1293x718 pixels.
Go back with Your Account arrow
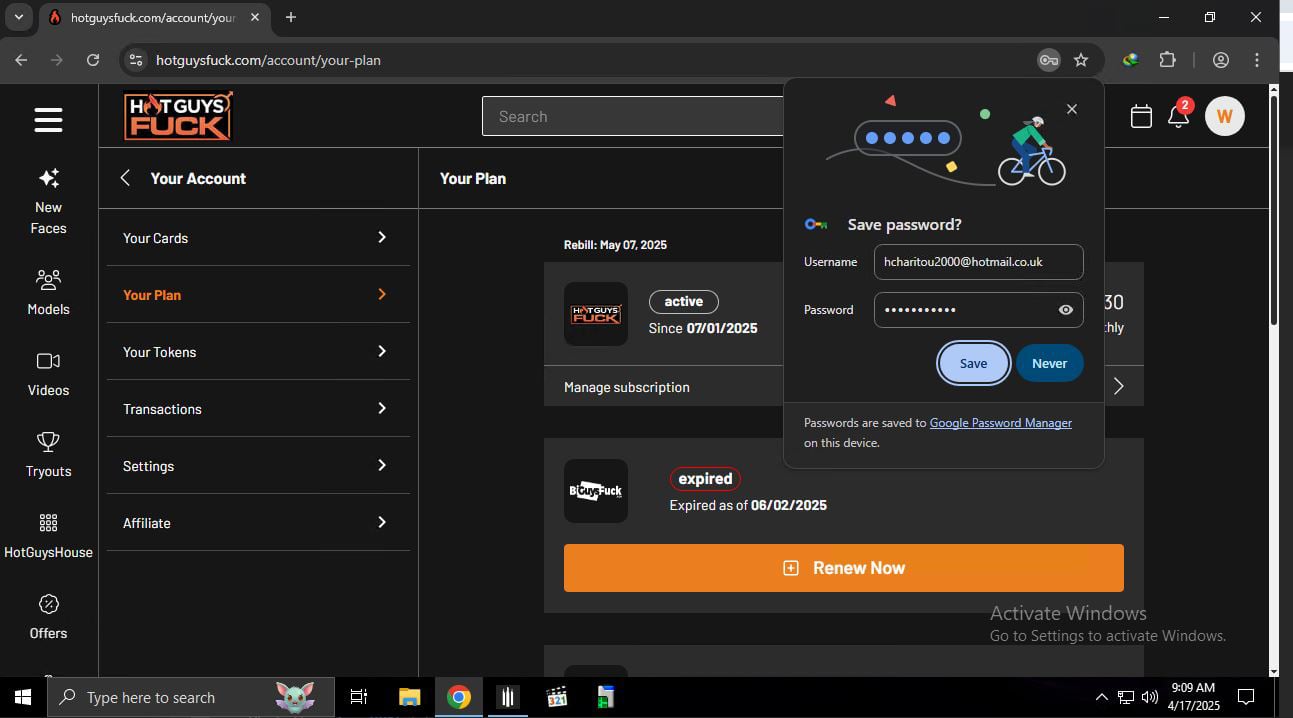point(125,178)
